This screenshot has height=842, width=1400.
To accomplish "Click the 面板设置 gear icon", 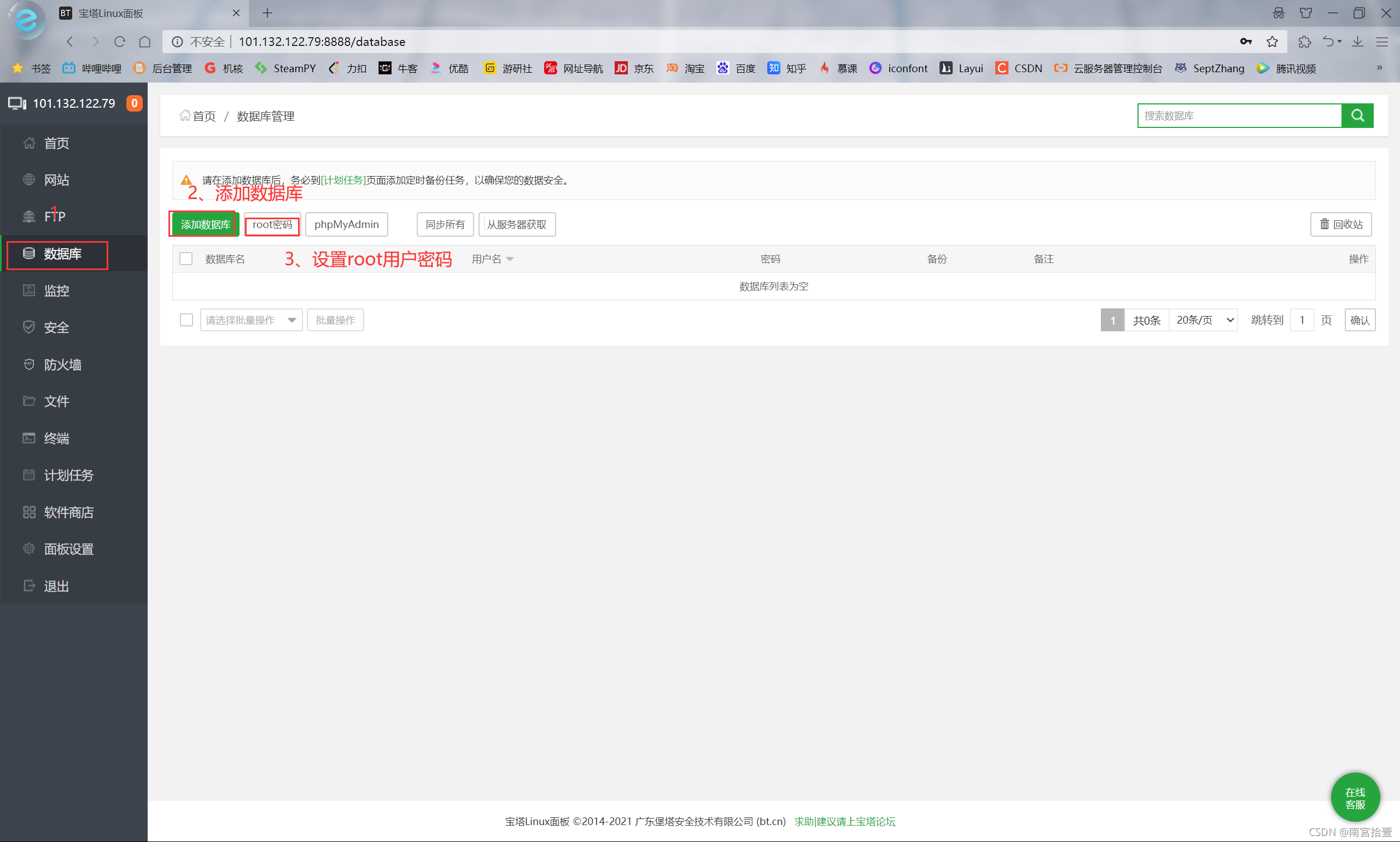I will (x=29, y=548).
